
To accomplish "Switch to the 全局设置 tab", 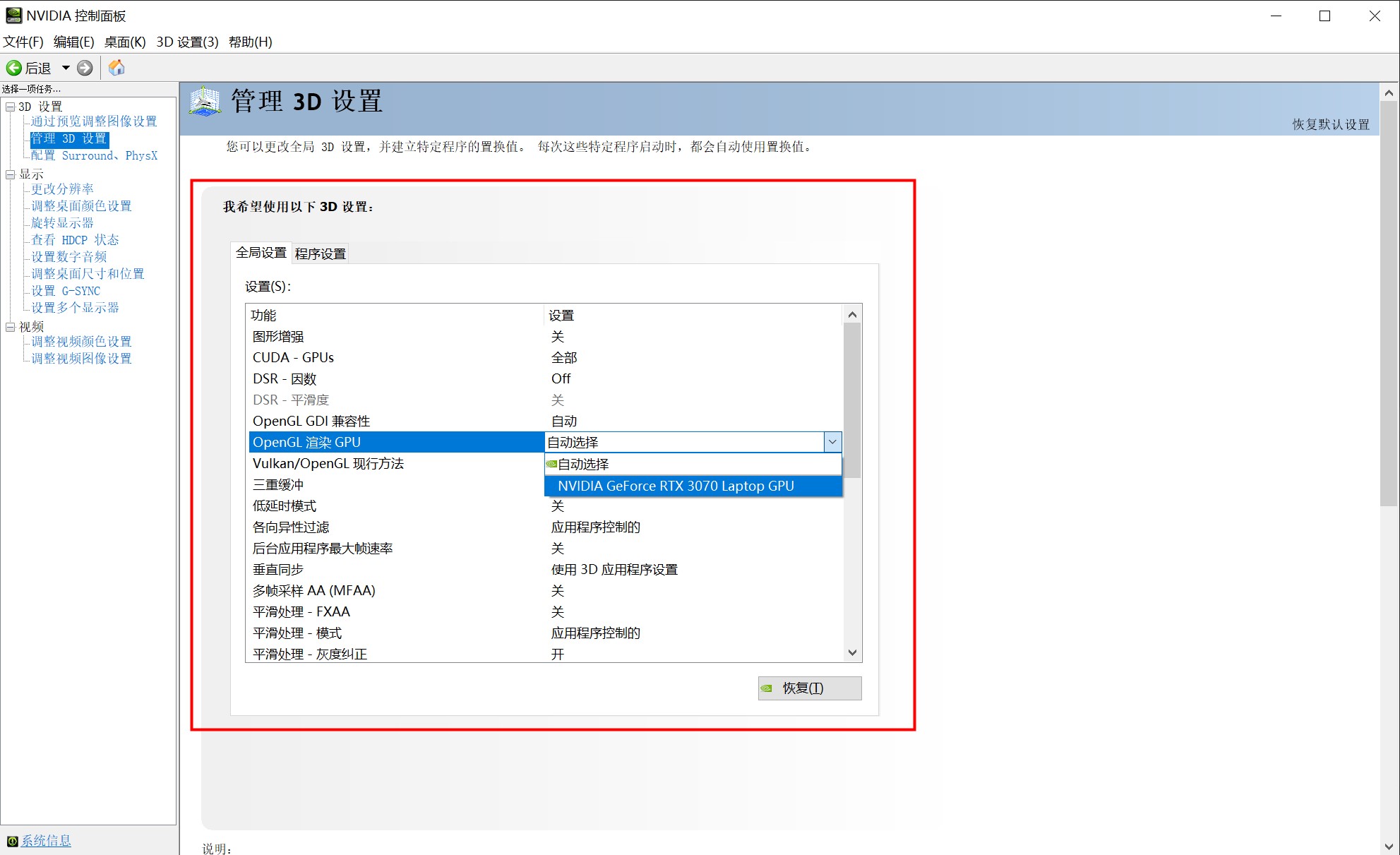I will click(261, 252).
